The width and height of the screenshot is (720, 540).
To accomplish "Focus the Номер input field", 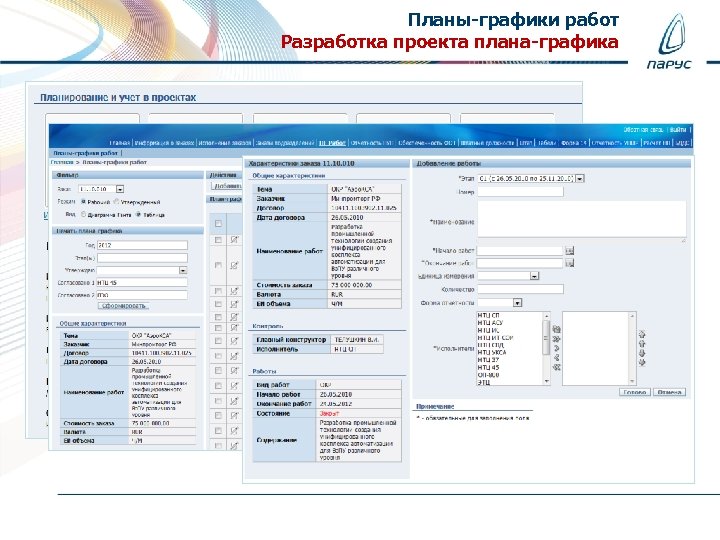I will (x=520, y=191).
